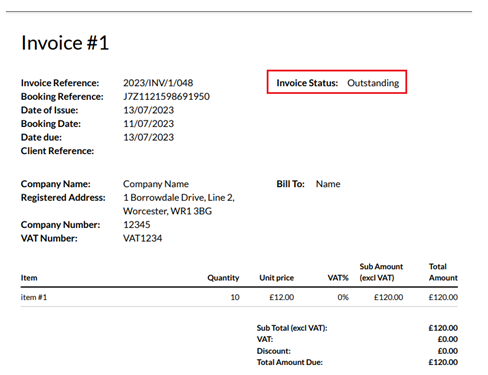Click the Outstanding invoice status value
Screen dimensions: 488x375
pos(373,83)
